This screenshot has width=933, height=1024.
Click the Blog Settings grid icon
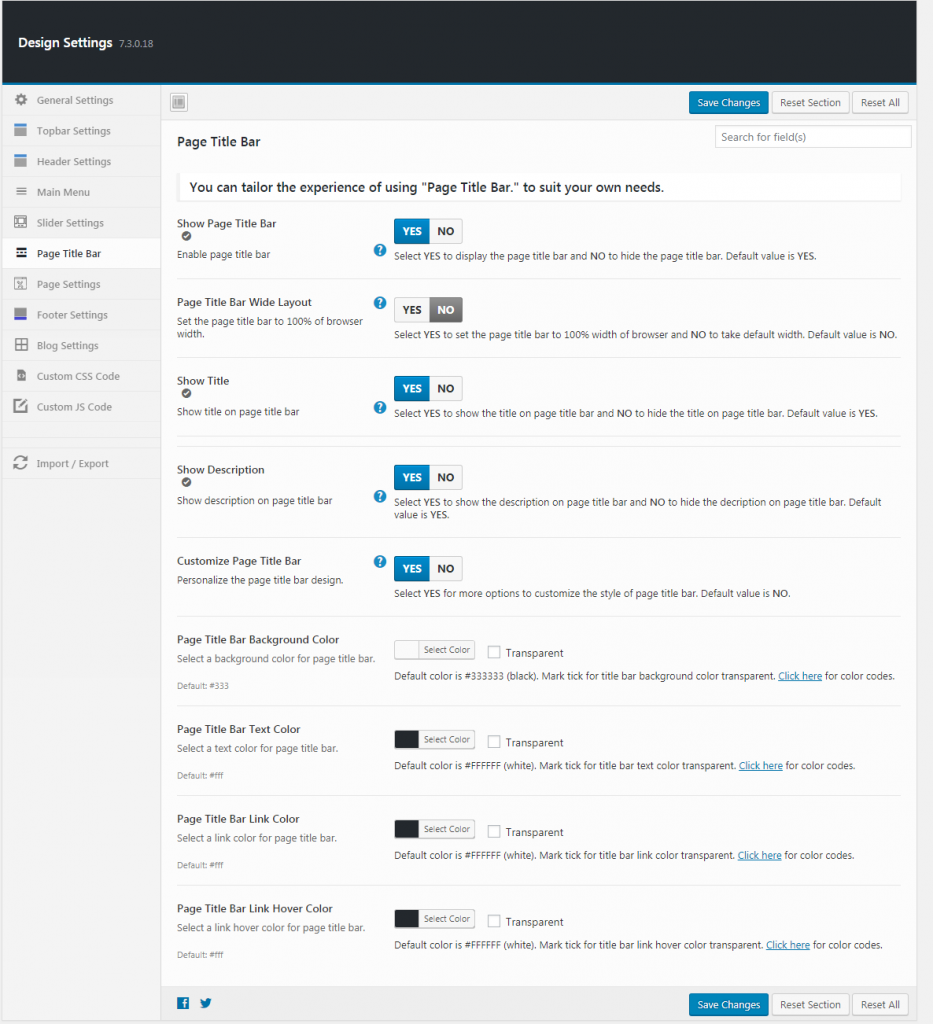tap(21, 345)
